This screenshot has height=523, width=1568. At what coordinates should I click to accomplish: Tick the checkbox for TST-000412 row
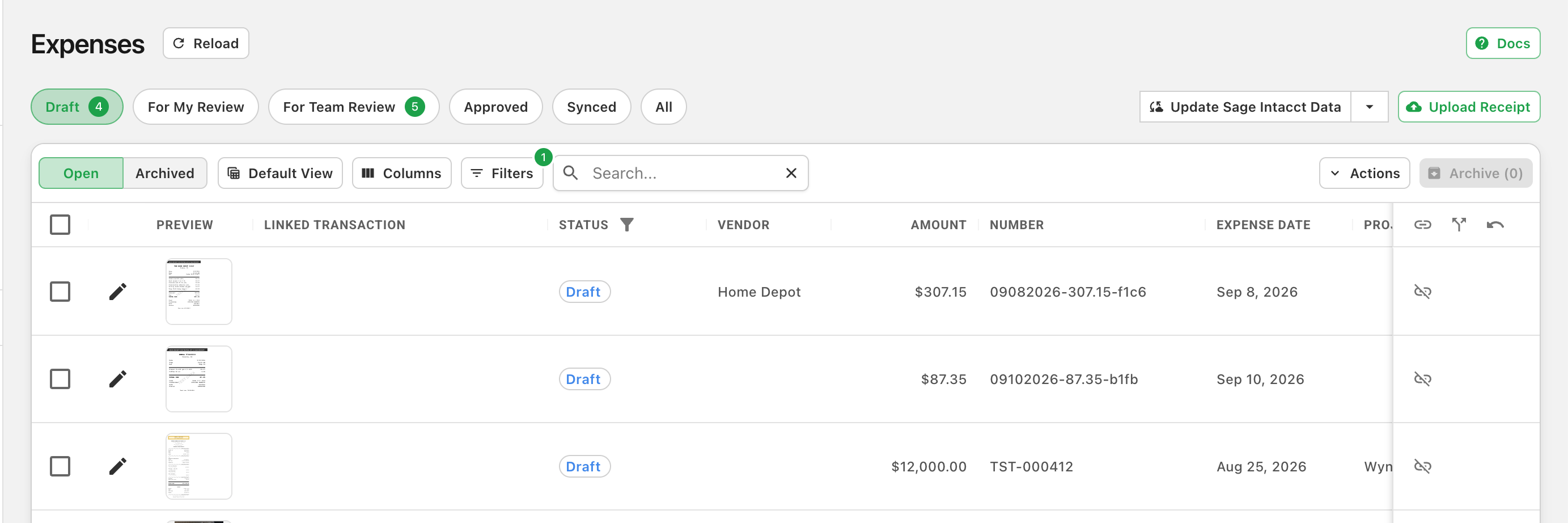pos(60,466)
